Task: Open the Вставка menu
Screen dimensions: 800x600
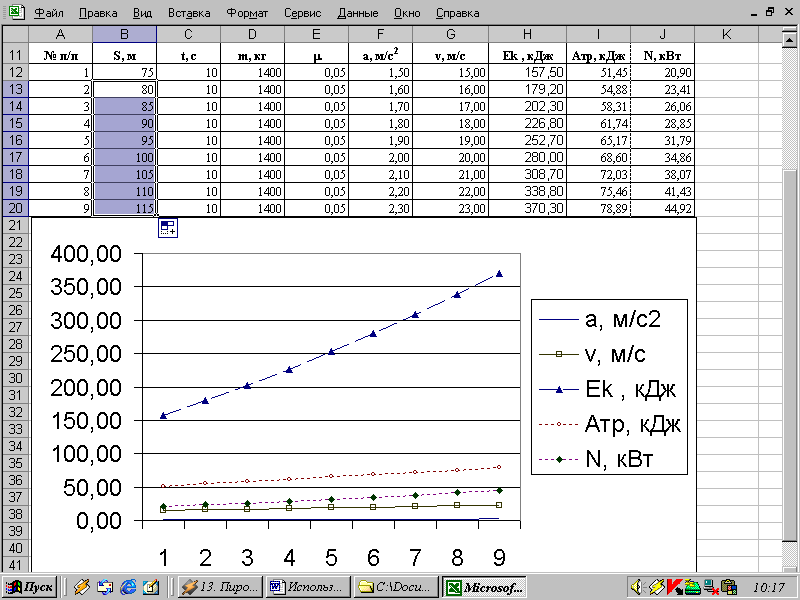Action: [189, 13]
